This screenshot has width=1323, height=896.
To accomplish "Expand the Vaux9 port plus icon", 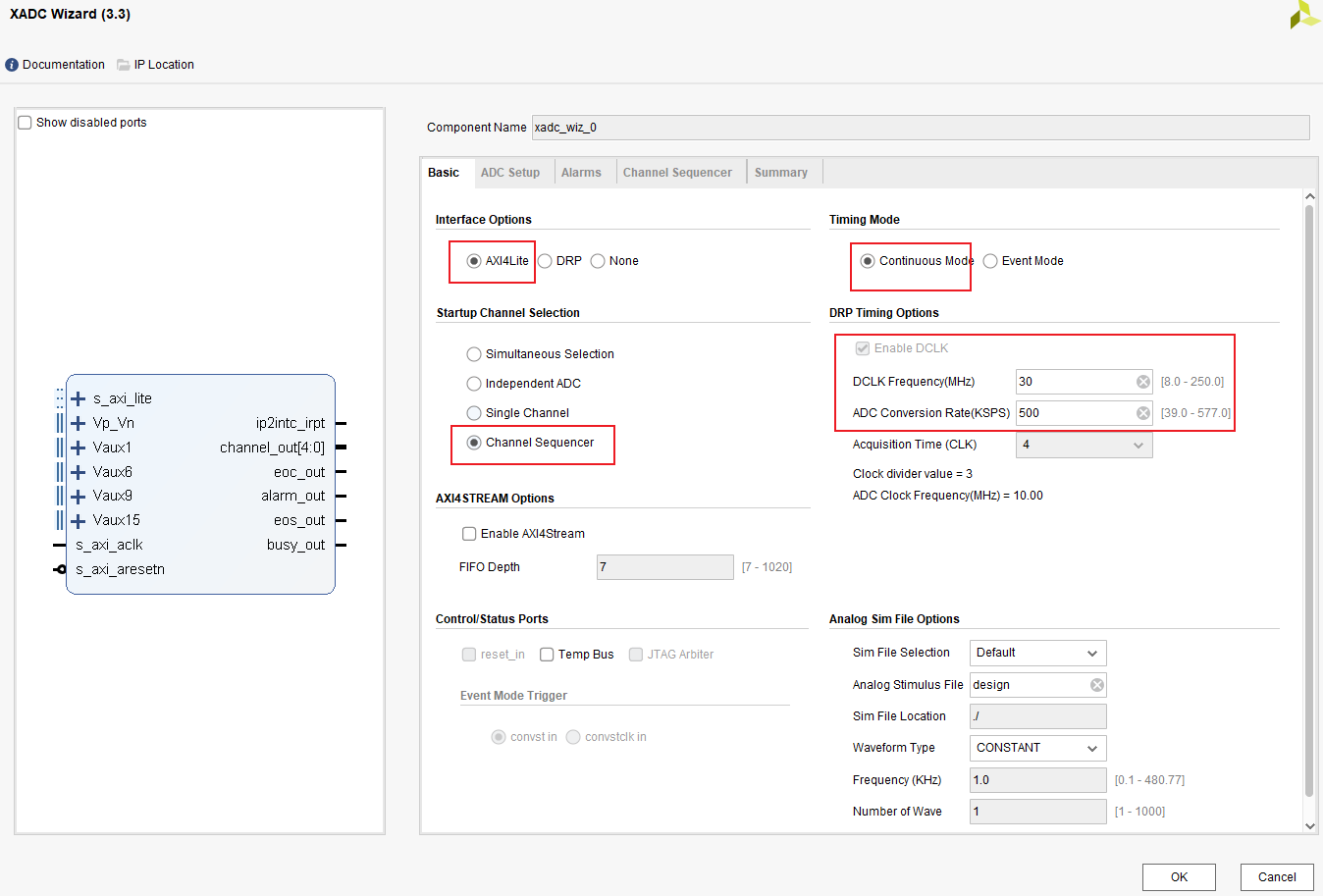I will click(79, 496).
